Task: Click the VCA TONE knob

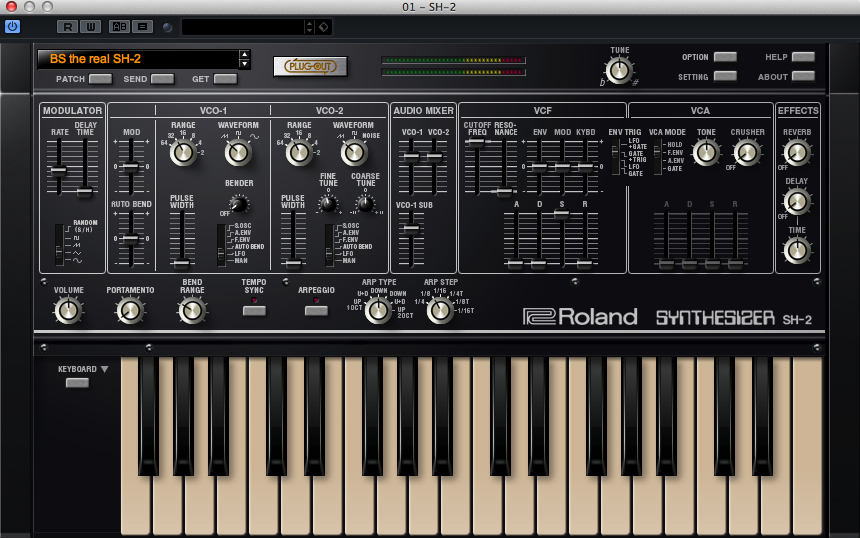Action: click(x=706, y=153)
